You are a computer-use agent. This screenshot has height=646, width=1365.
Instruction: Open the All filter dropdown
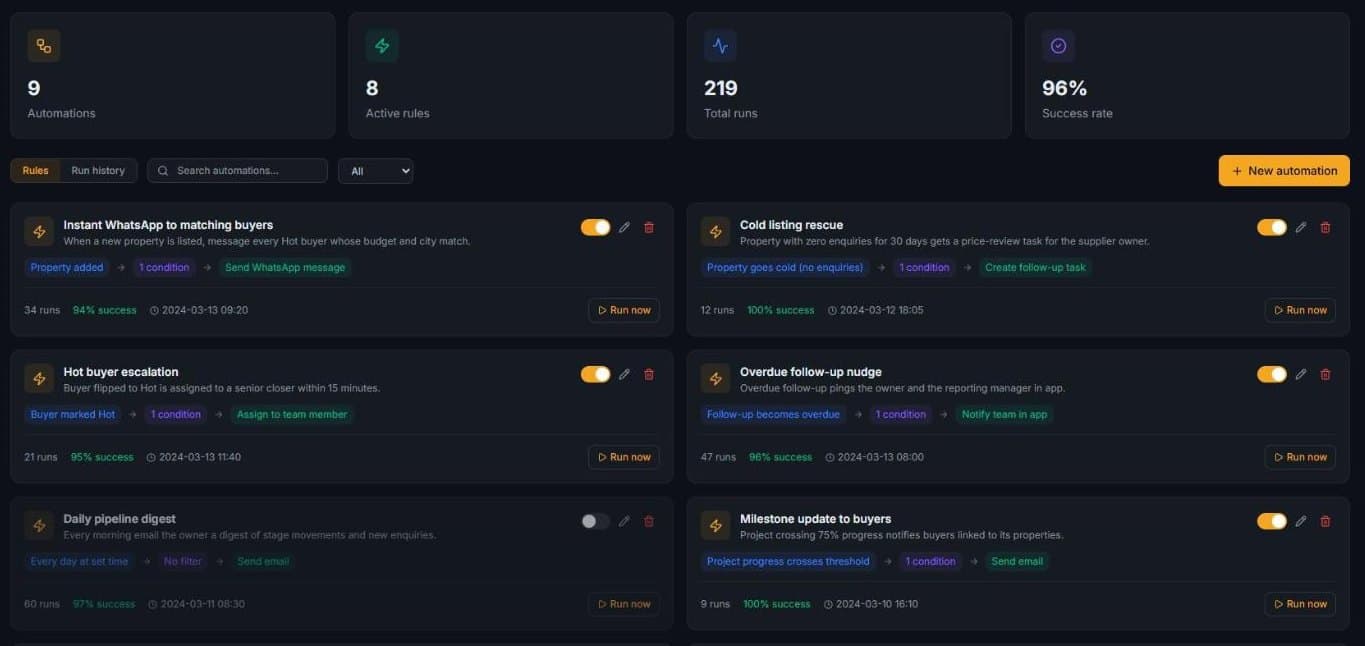pyautogui.click(x=375, y=171)
